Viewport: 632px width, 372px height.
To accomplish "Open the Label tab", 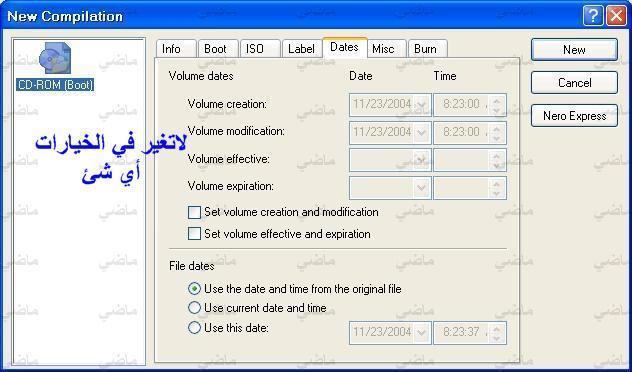I will click(302, 49).
